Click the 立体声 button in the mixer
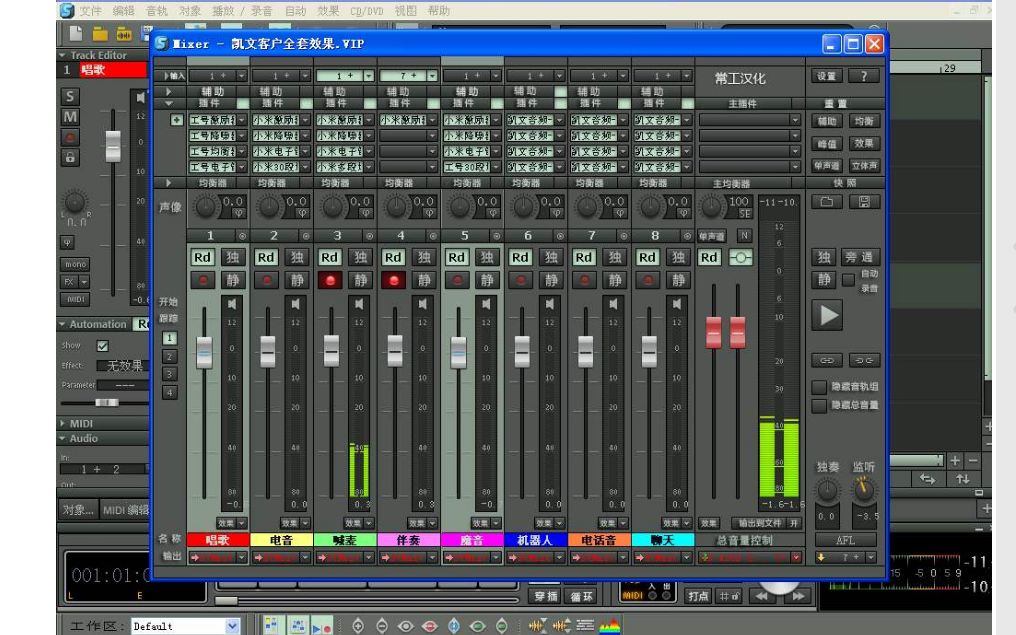Screen dimensions: 1016x635 point(864,166)
